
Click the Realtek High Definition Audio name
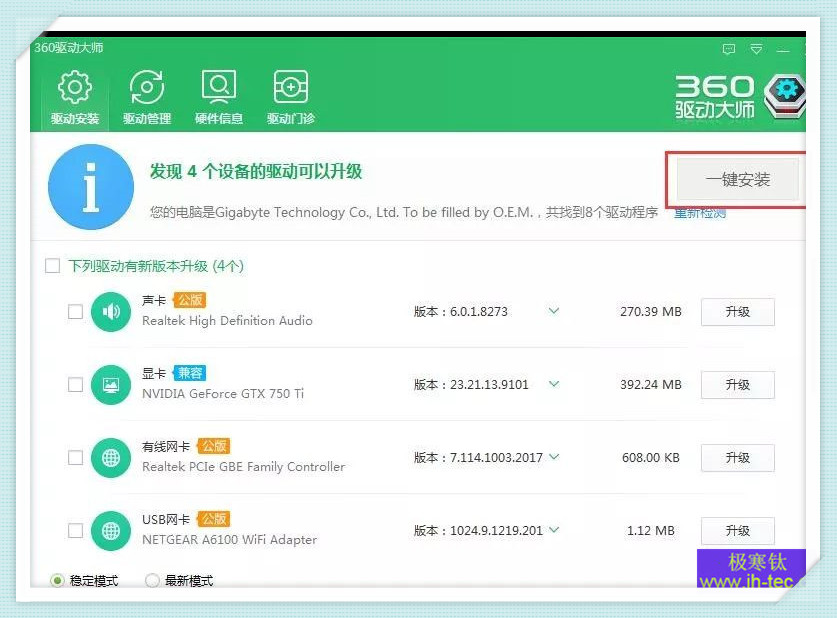point(227,320)
